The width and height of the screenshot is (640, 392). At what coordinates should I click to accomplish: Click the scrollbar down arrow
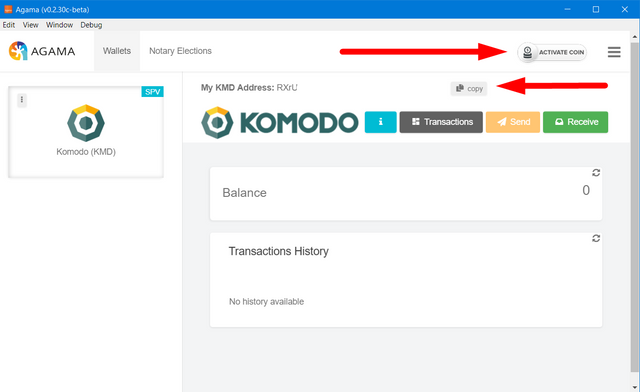(x=635, y=387)
